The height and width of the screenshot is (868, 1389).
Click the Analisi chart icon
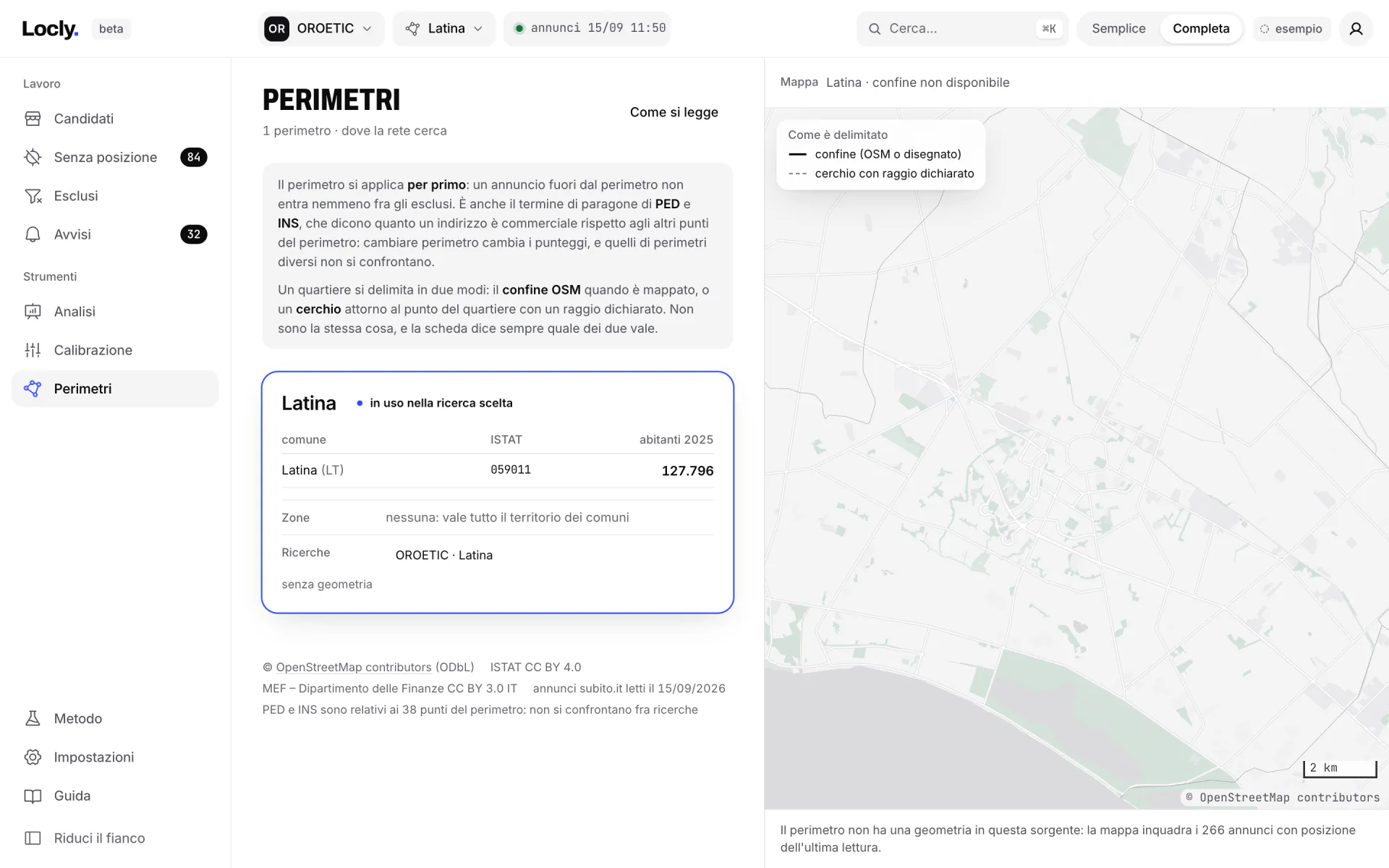33,312
